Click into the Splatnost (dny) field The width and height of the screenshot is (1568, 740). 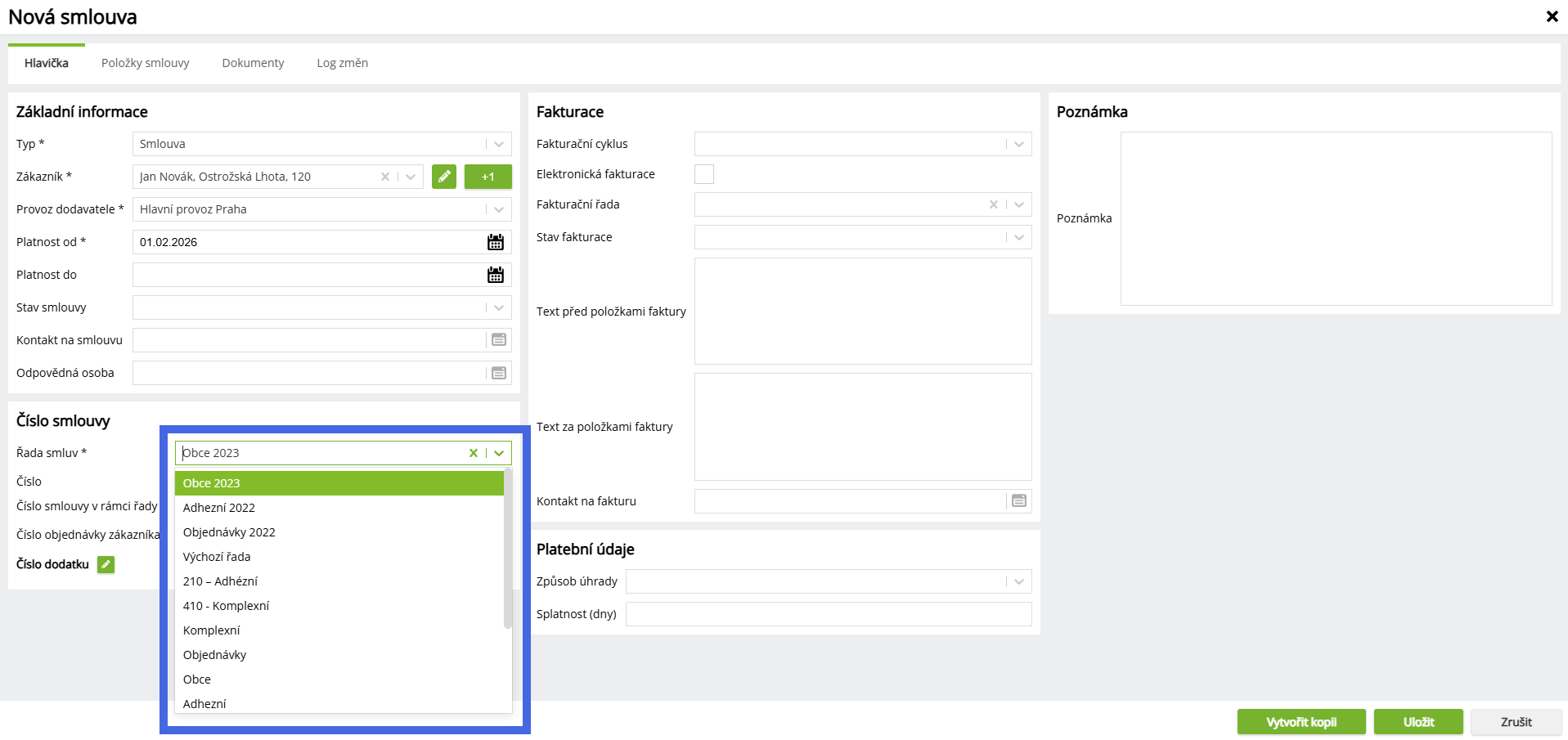828,614
